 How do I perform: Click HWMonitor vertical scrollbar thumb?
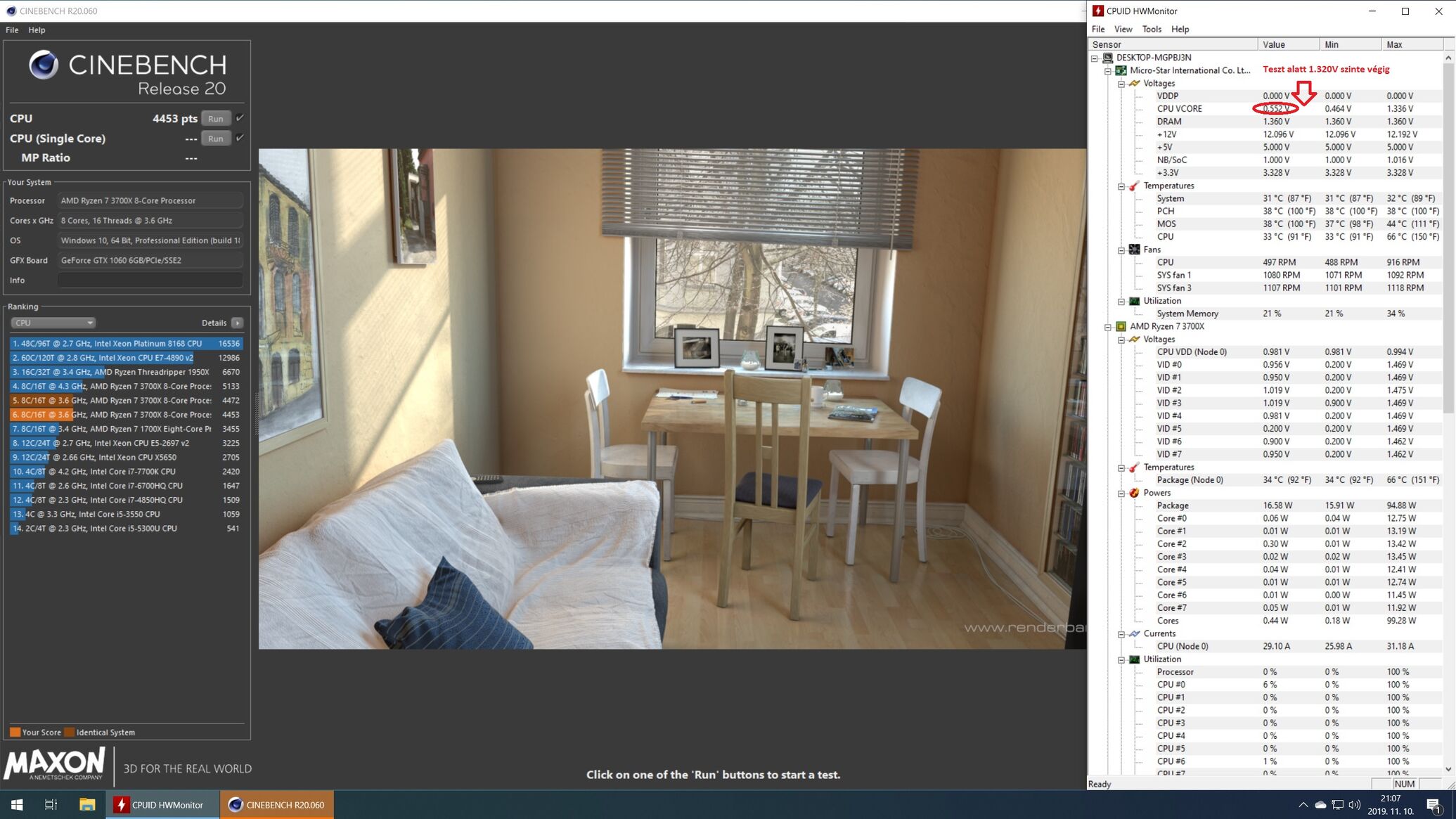tap(1448, 239)
